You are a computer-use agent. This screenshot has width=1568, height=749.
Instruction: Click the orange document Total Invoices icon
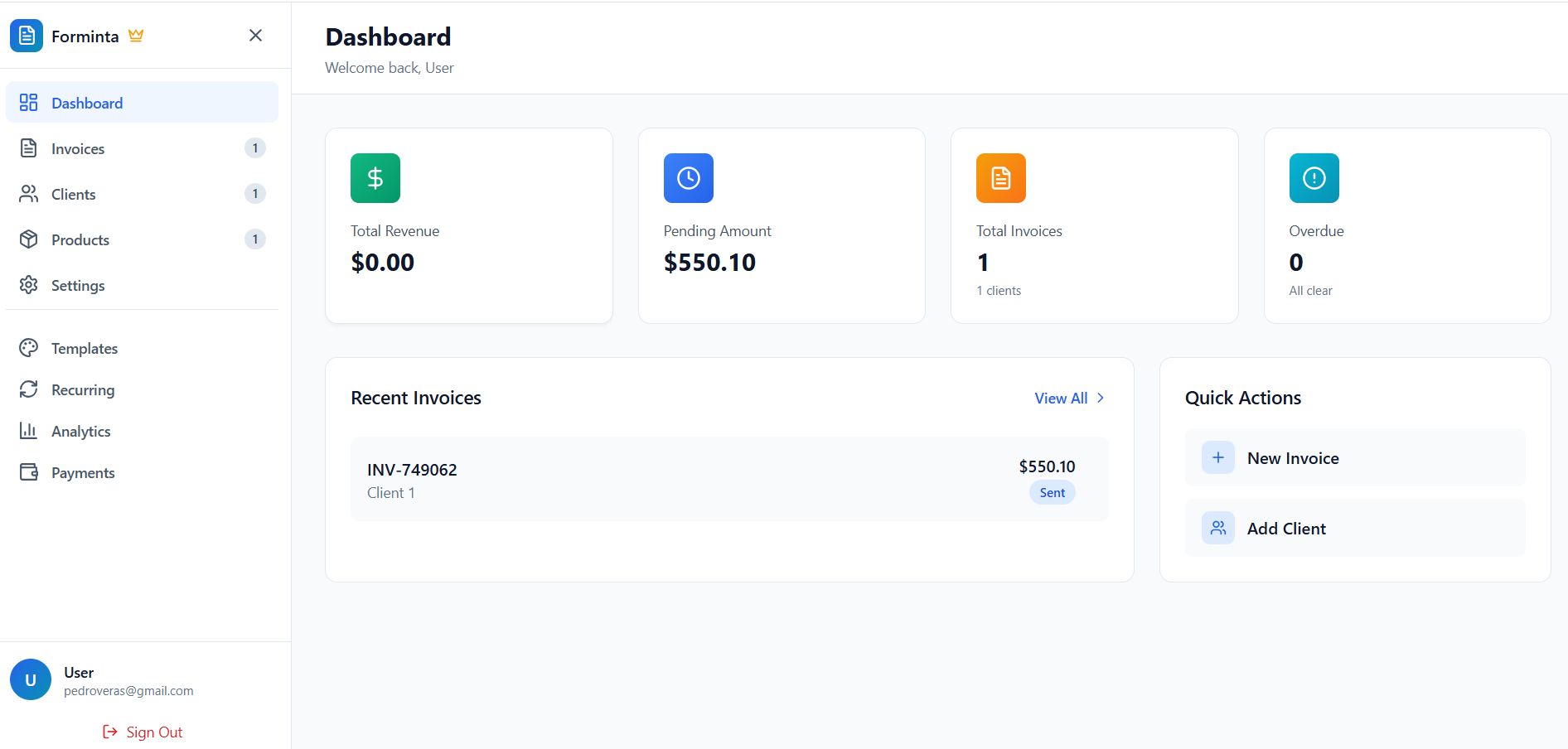[1001, 178]
